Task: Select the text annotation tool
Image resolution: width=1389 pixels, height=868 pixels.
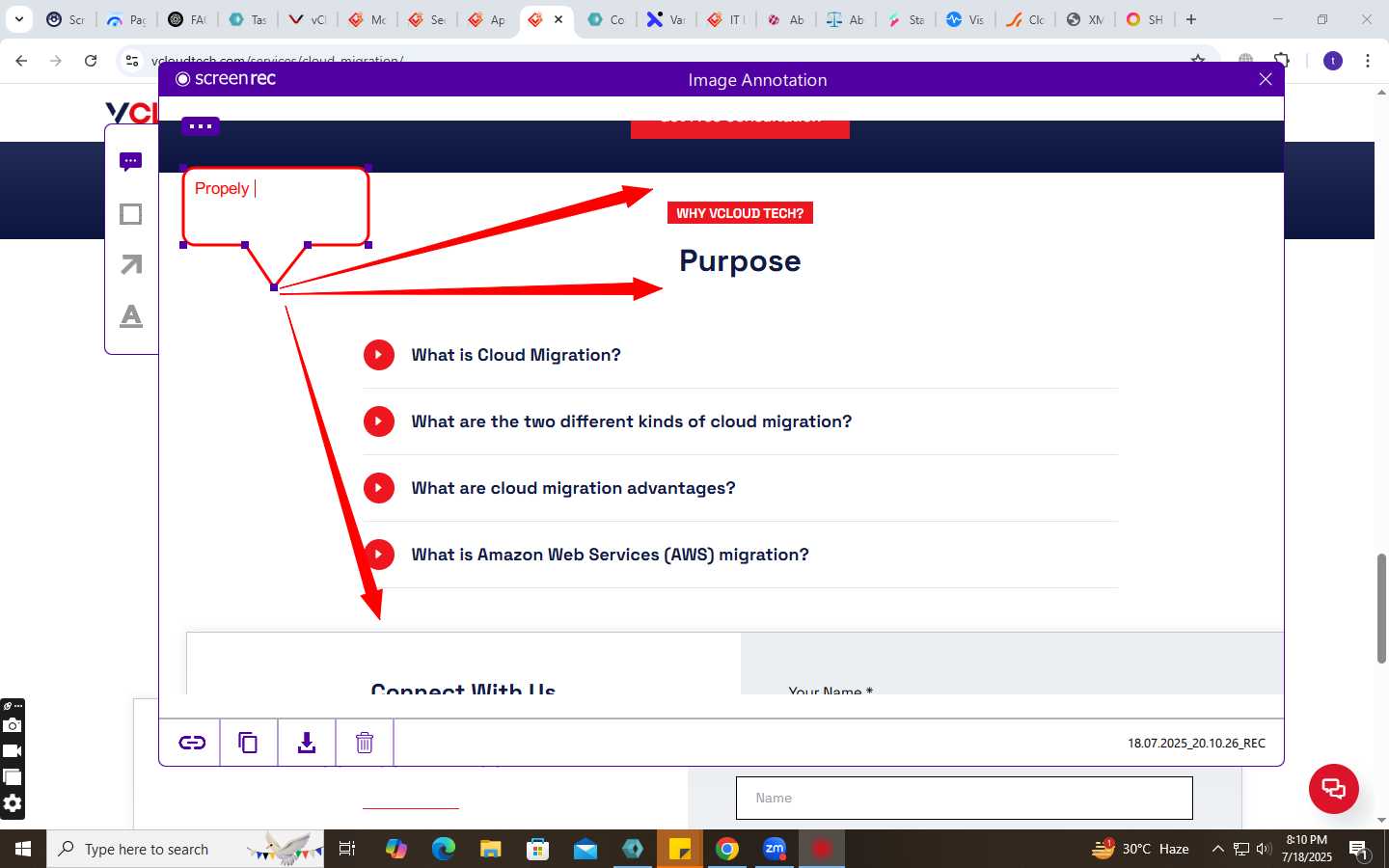Action: (x=131, y=315)
